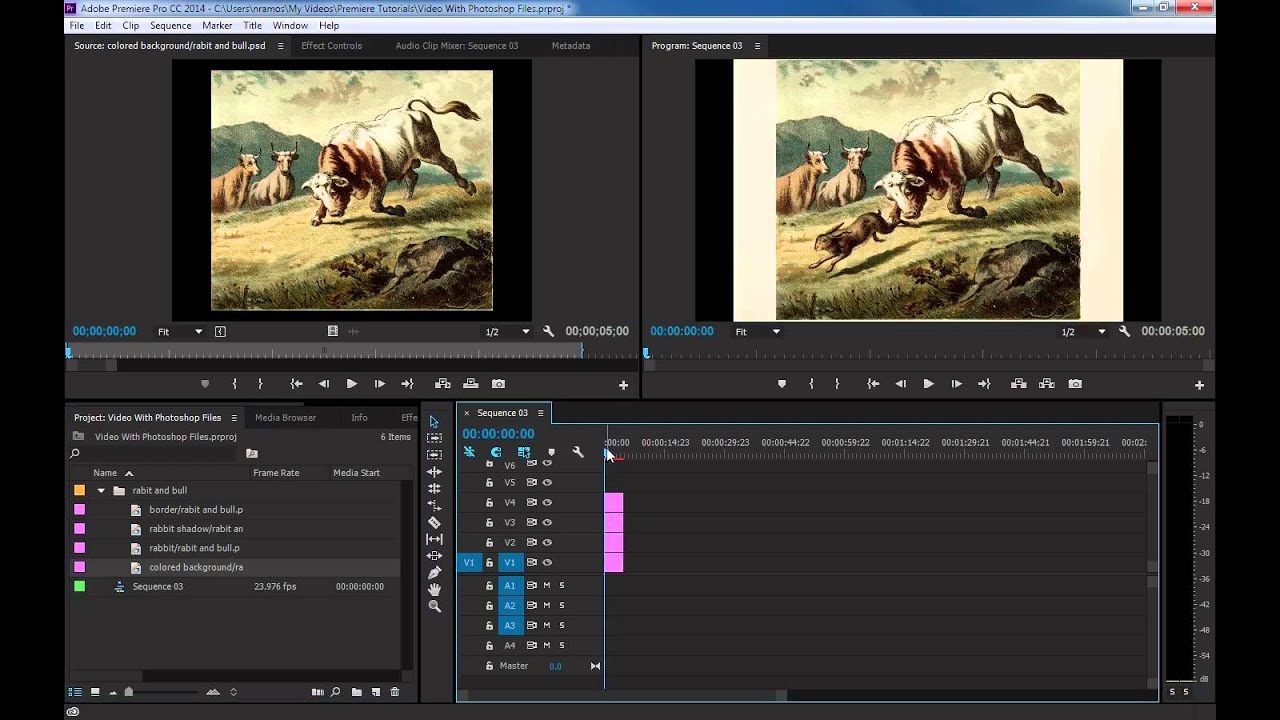Image resolution: width=1280 pixels, height=720 pixels.
Task: Toggle V5 track output eye
Action: click(547, 482)
